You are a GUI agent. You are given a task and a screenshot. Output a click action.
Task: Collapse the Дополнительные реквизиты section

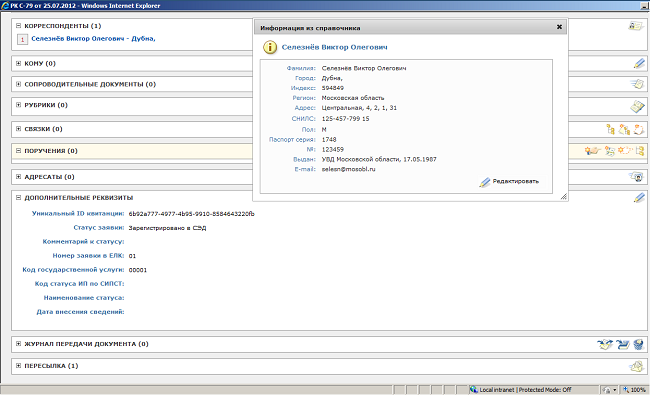pyautogui.click(x=18, y=198)
